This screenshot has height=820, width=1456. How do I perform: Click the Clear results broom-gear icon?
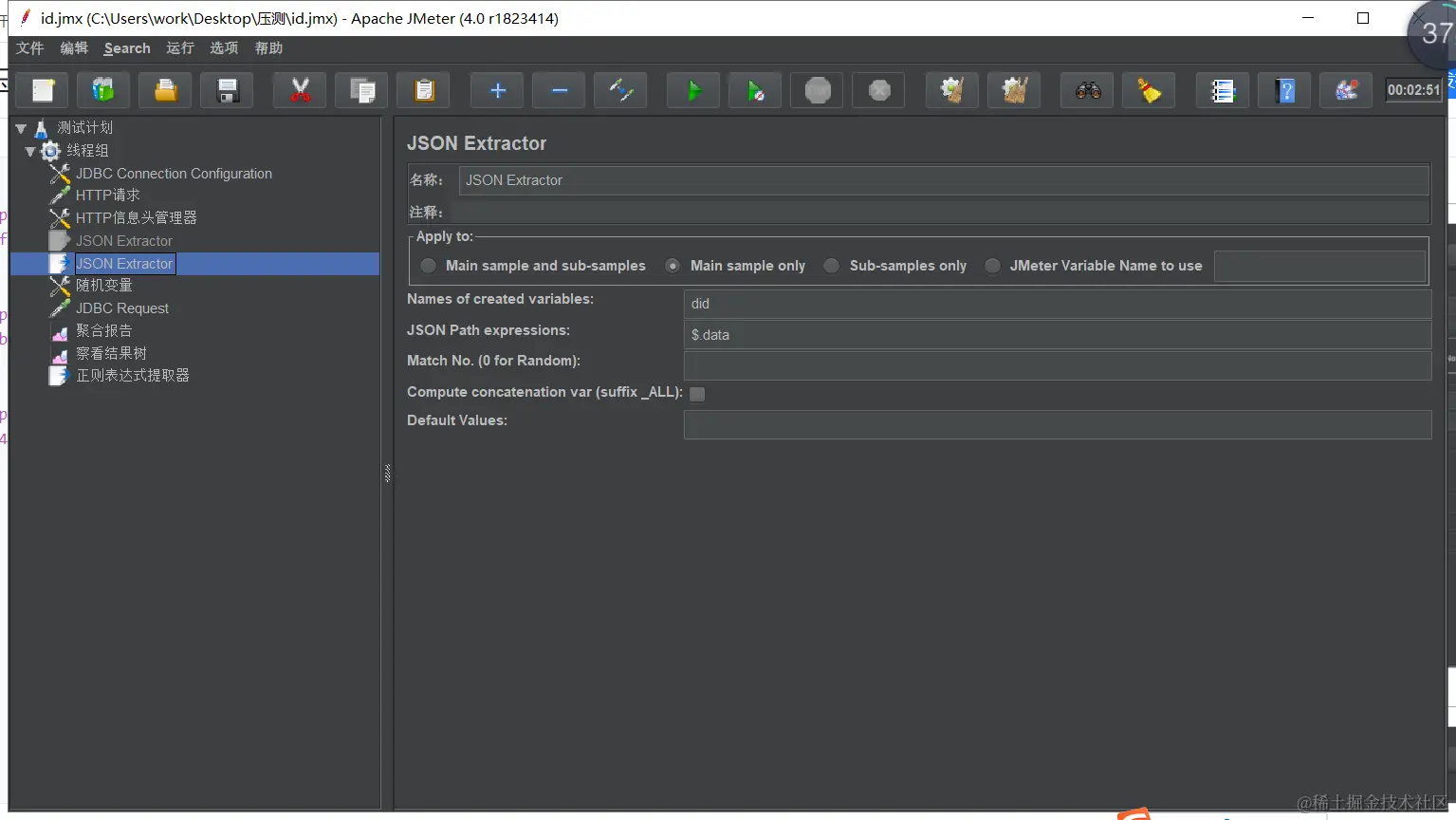click(952, 90)
